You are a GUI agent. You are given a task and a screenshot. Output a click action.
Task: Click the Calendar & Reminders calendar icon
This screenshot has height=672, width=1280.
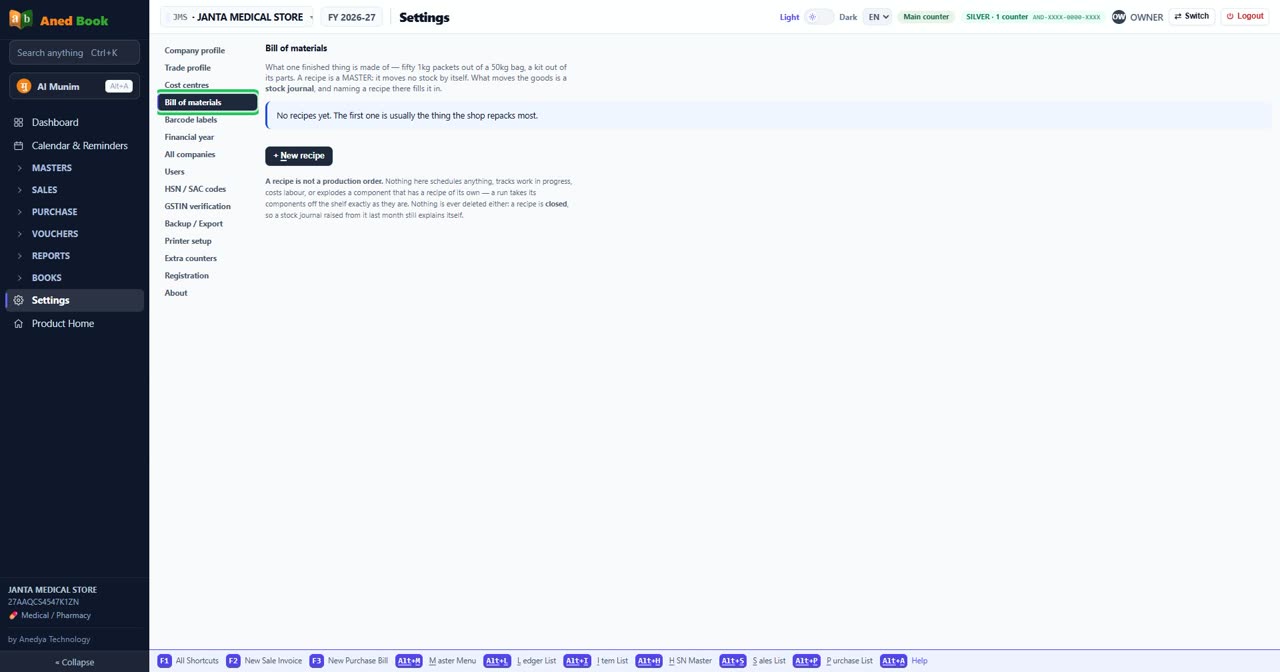pyautogui.click(x=18, y=145)
